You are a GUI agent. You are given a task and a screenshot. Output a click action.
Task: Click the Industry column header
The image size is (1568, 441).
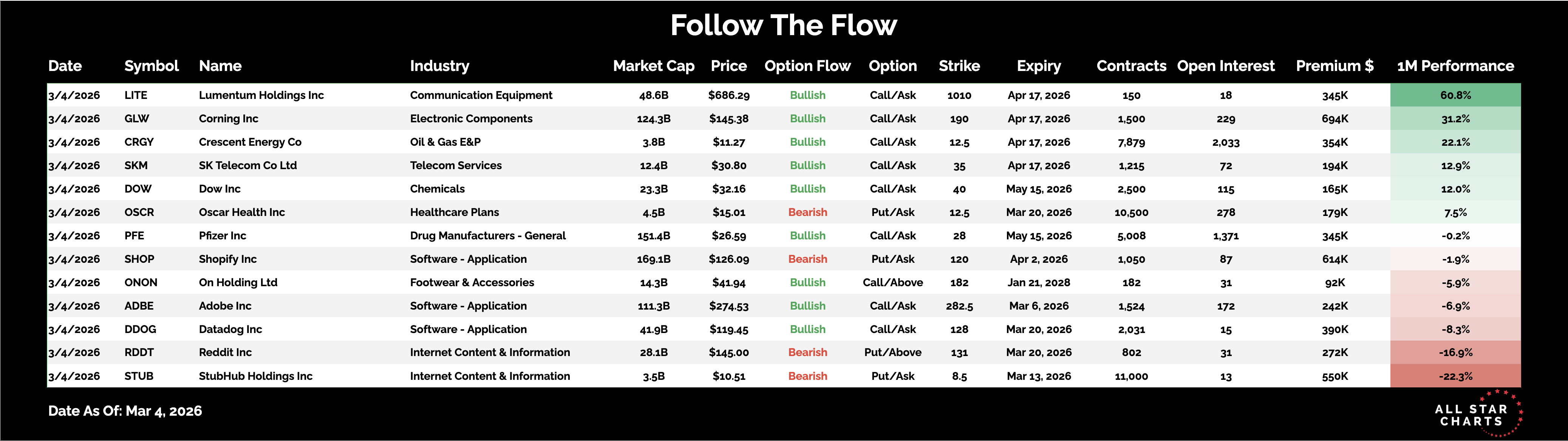point(439,66)
